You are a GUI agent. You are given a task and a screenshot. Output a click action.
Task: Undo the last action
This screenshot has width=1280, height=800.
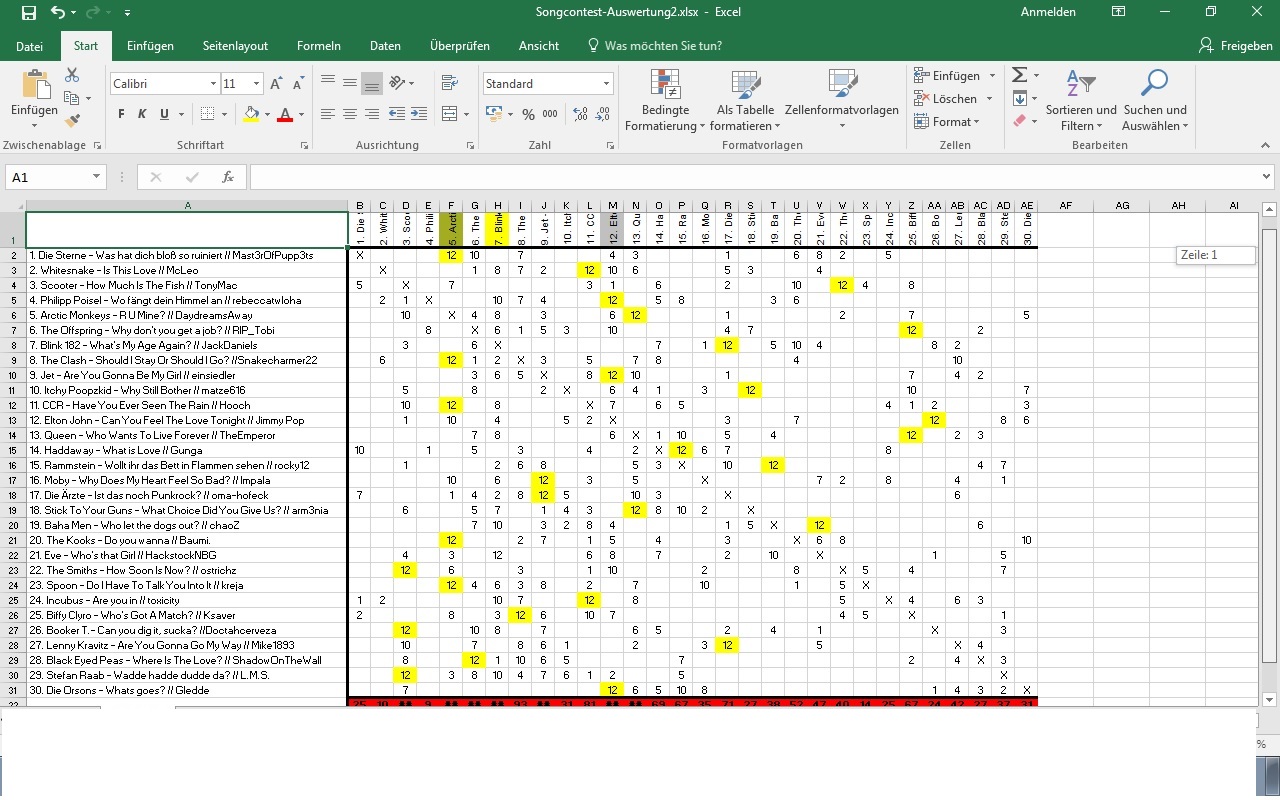click(x=57, y=13)
